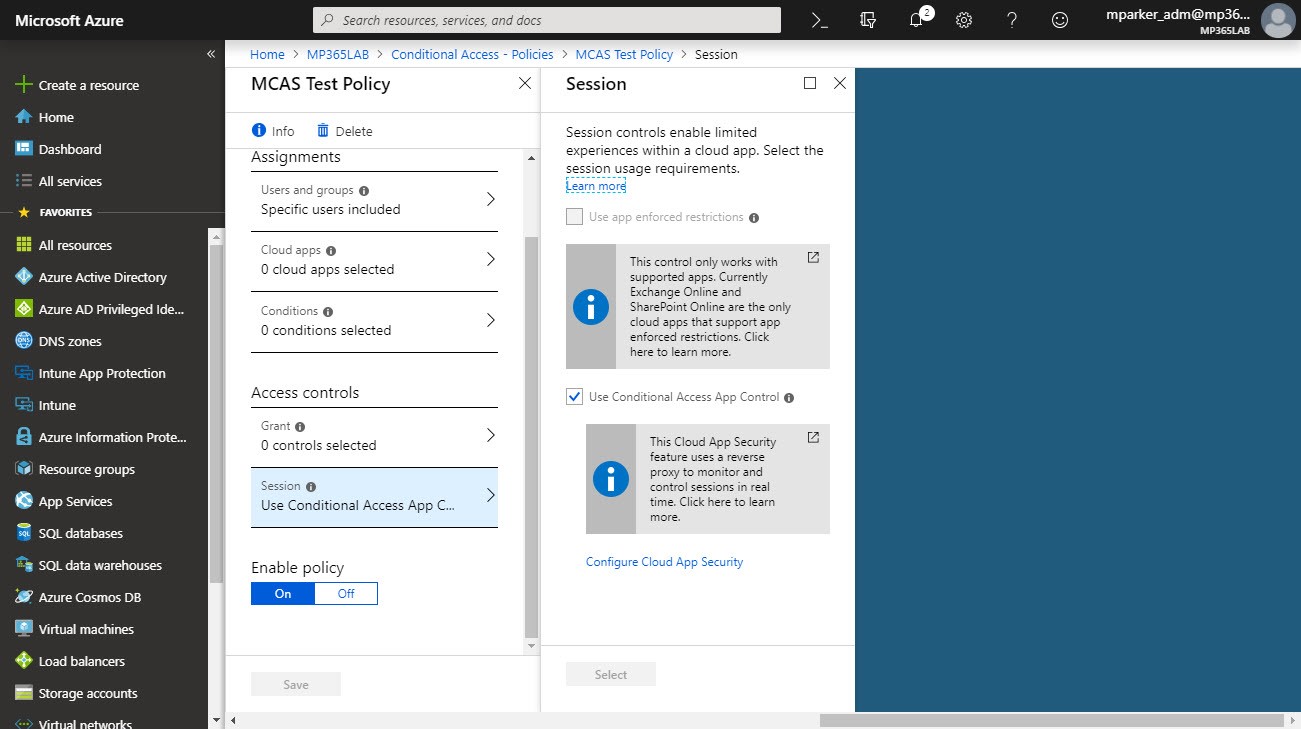Click Virtual machines icon
The height and width of the screenshot is (729, 1301).
pos(24,629)
